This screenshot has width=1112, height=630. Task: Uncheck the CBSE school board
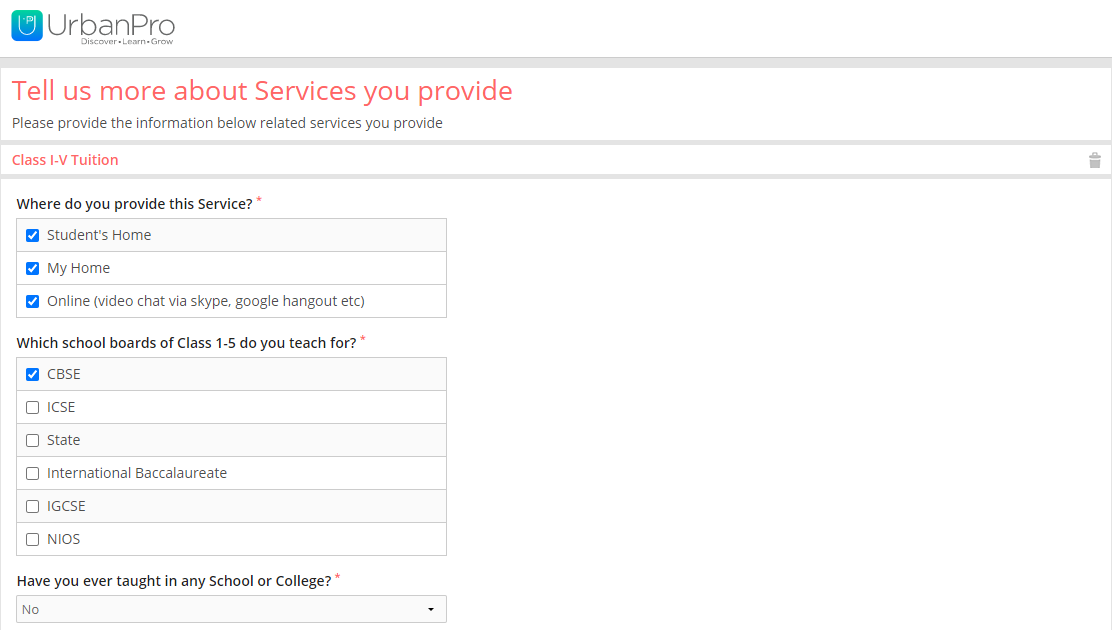pos(32,374)
